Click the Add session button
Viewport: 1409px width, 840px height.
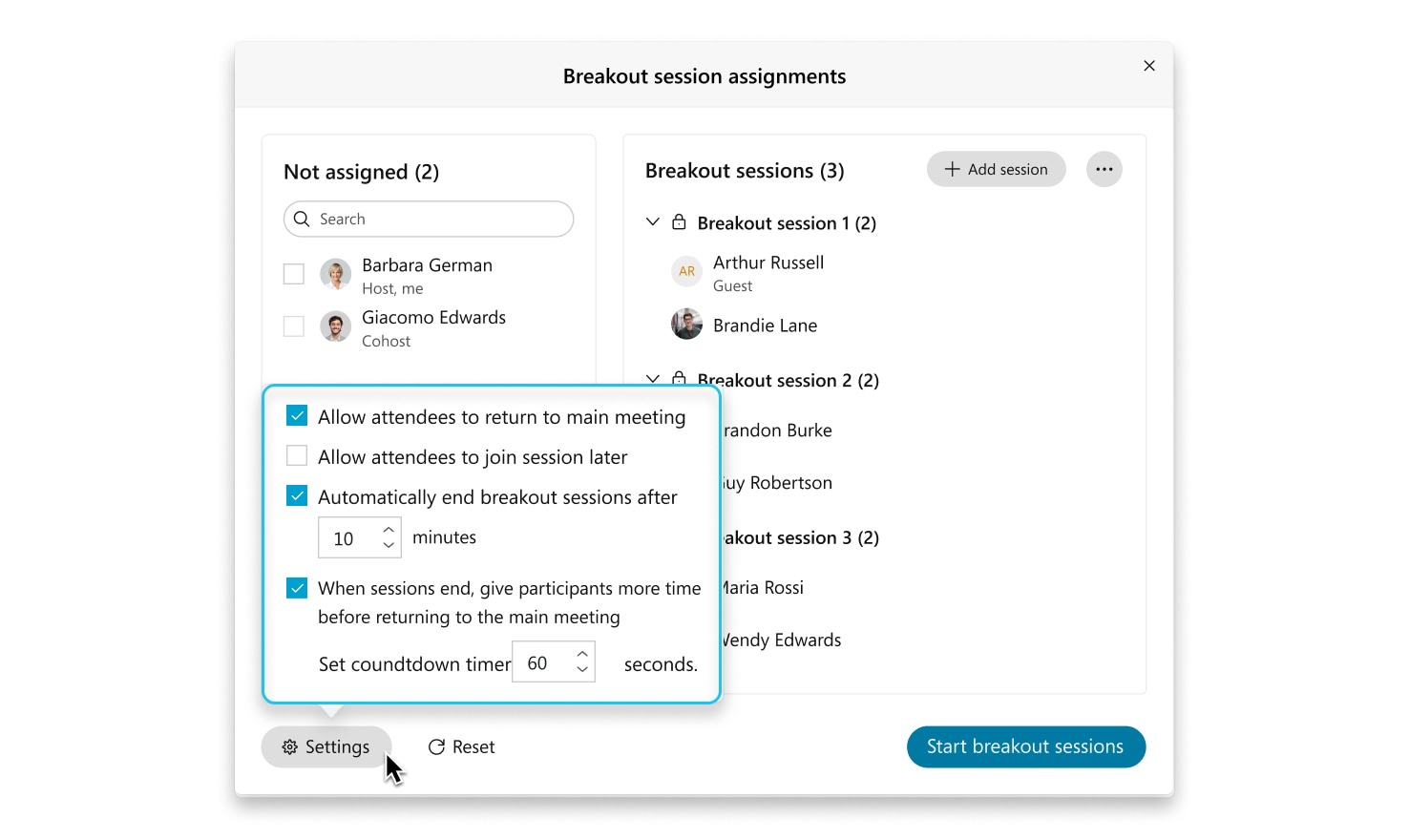[x=996, y=168]
